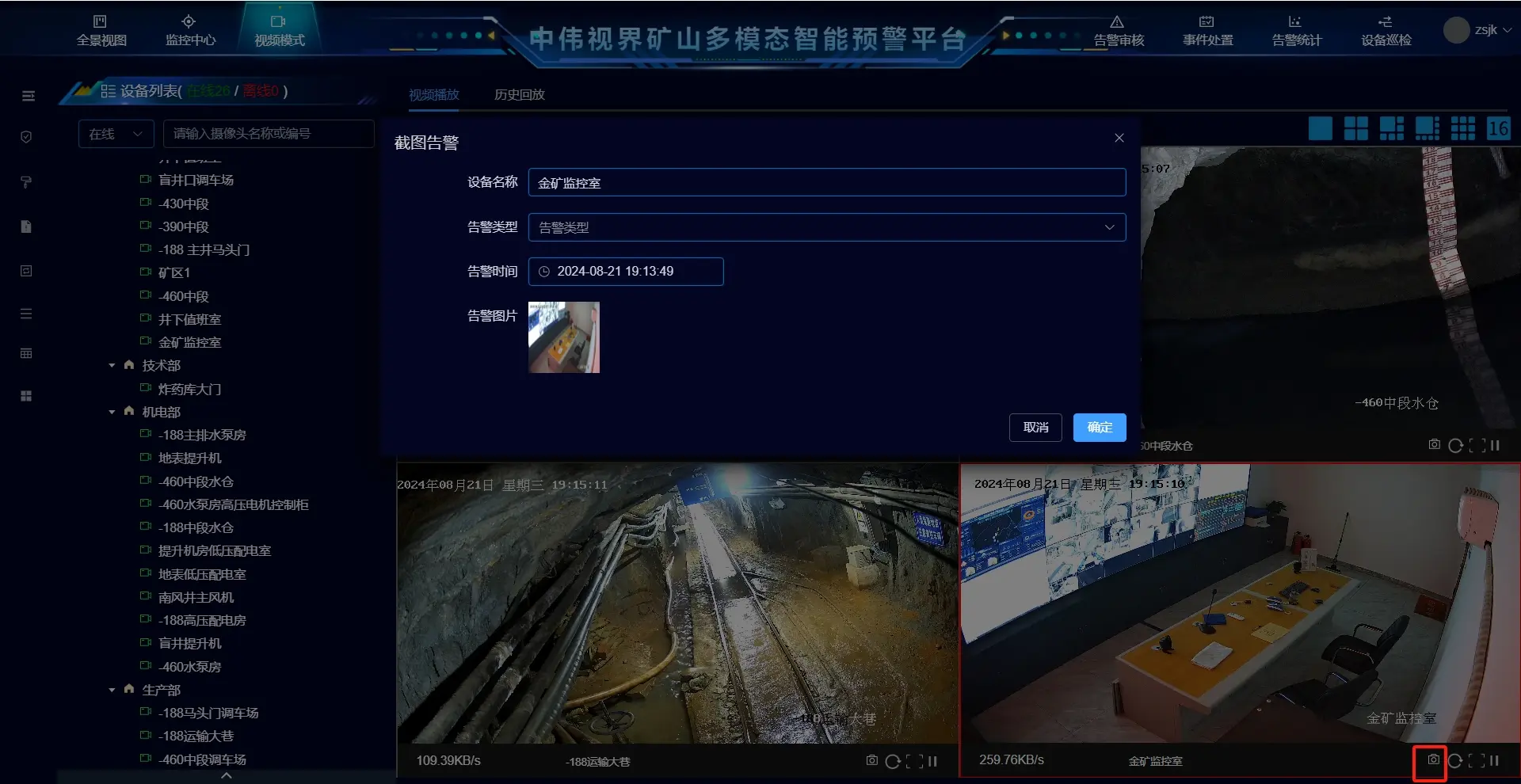Viewport: 1521px width, 784px height.
Task: Select the 视频模式 video mode tab
Action: pos(279,30)
